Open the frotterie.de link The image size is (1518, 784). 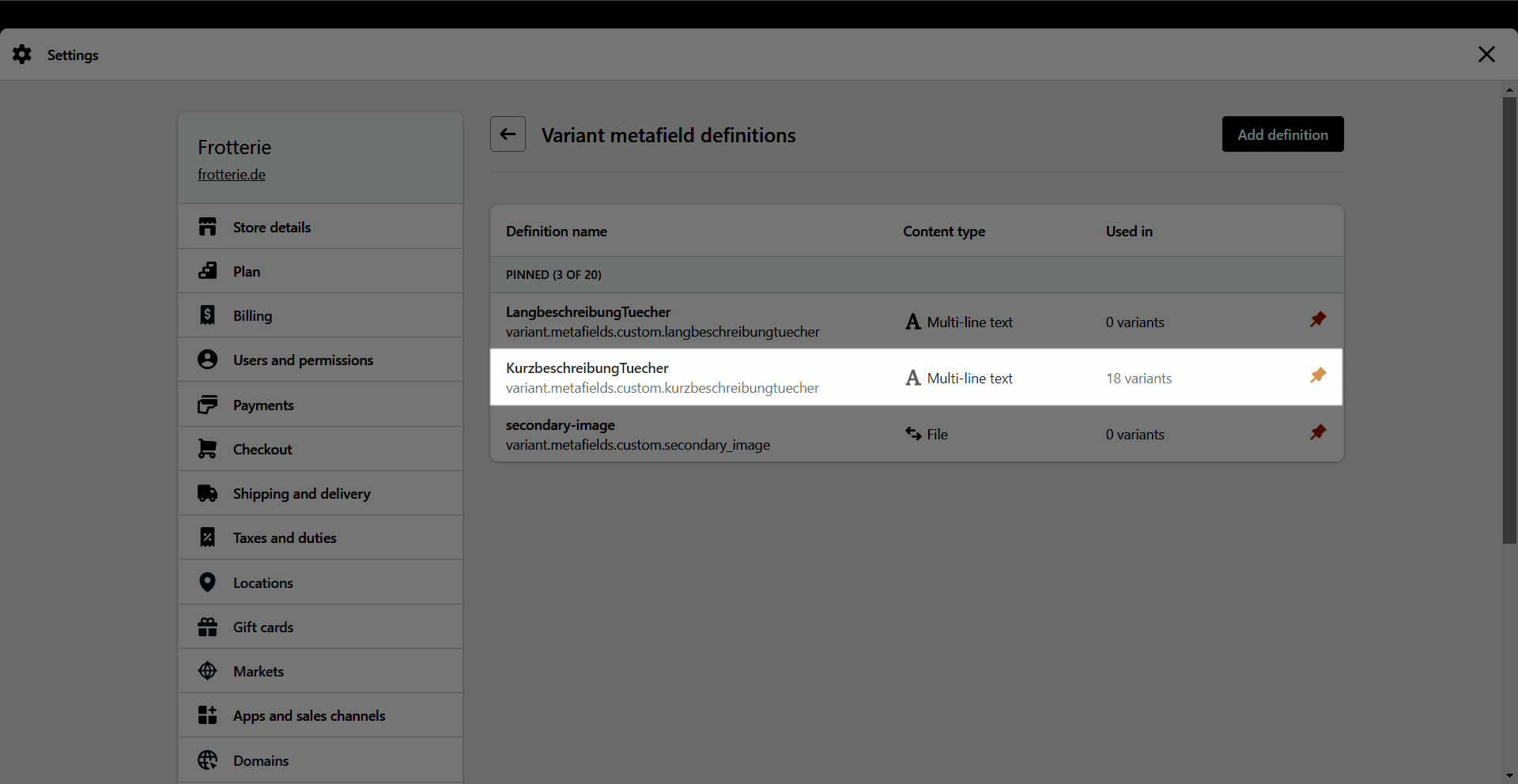click(x=231, y=174)
